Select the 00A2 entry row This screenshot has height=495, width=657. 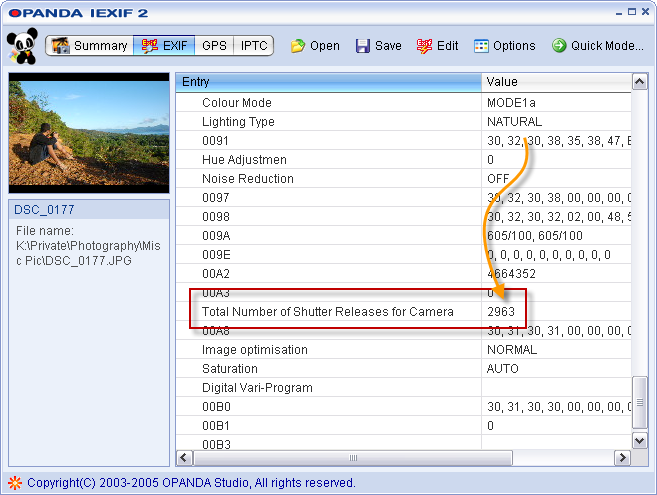click(x=404, y=274)
